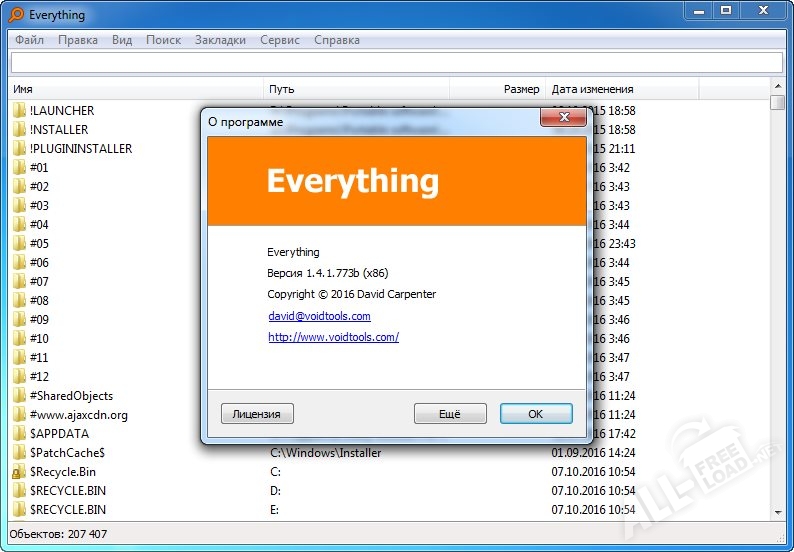Click the Ещё button
Screen dimensions: 794x552
click(x=450, y=414)
